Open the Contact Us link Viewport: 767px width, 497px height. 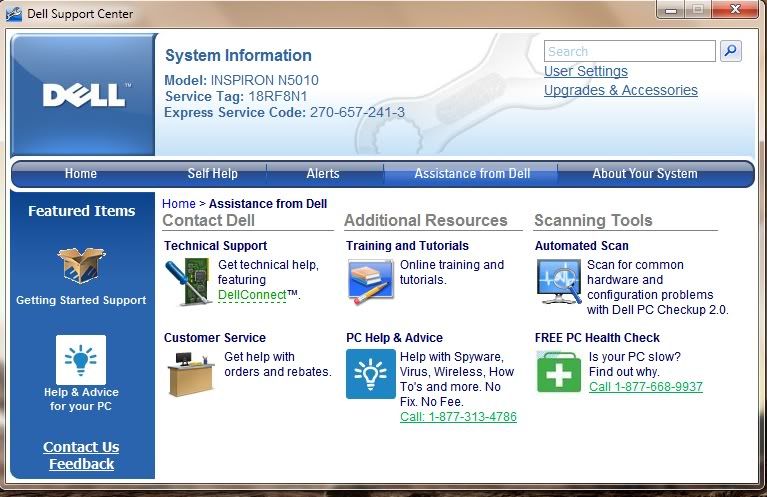pos(81,447)
